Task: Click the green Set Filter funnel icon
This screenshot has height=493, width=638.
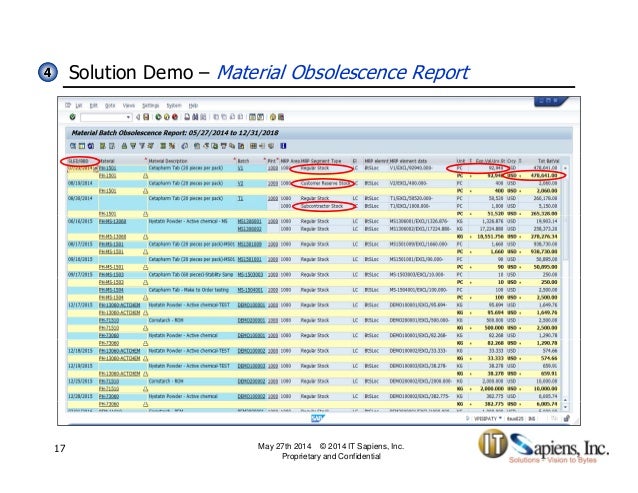Action: pyautogui.click(x=133, y=146)
